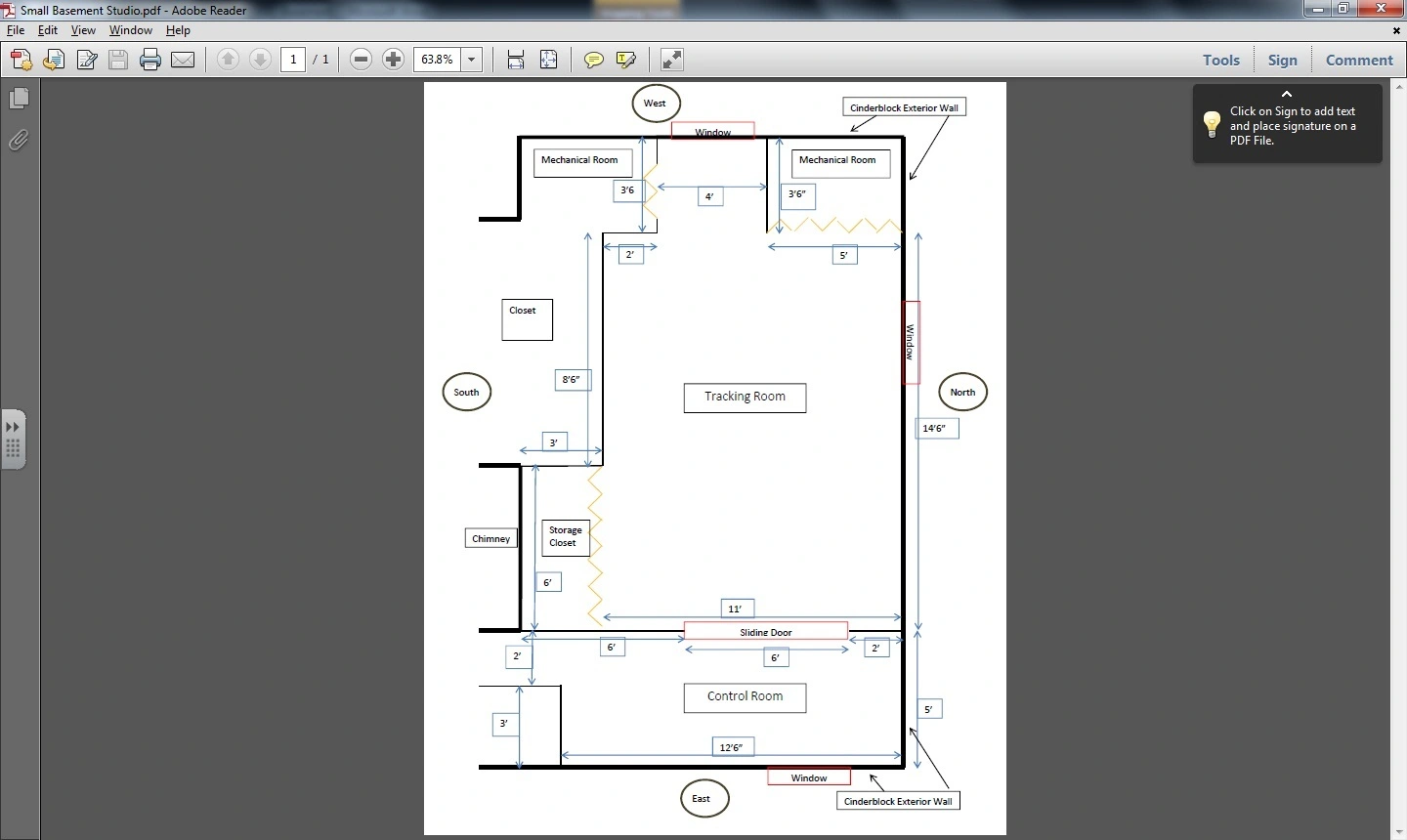Open the Help menu
Screen dimensions: 1407x840
pos(178,30)
